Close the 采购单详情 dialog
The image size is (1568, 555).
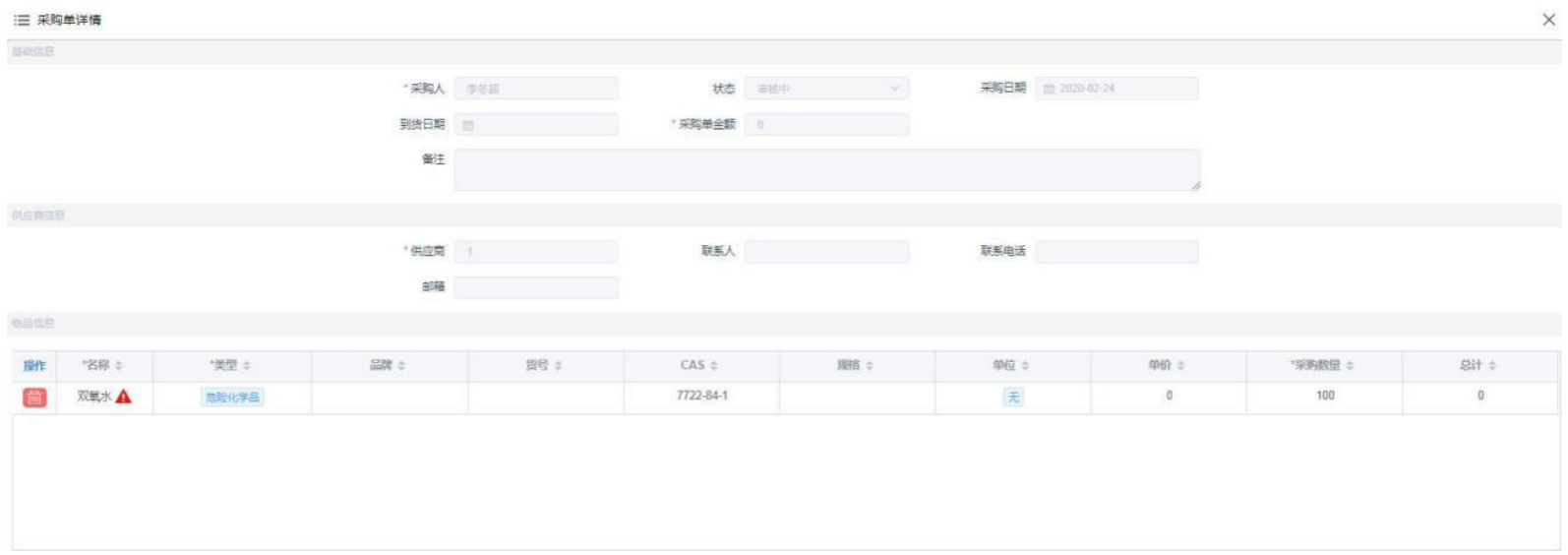tap(1548, 21)
